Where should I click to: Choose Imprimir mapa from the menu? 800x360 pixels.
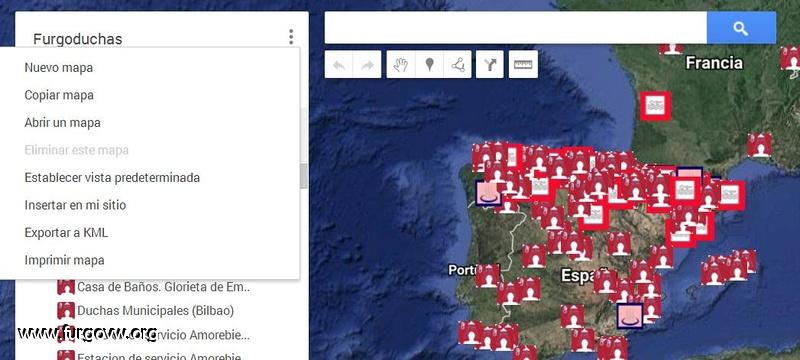tap(64, 261)
